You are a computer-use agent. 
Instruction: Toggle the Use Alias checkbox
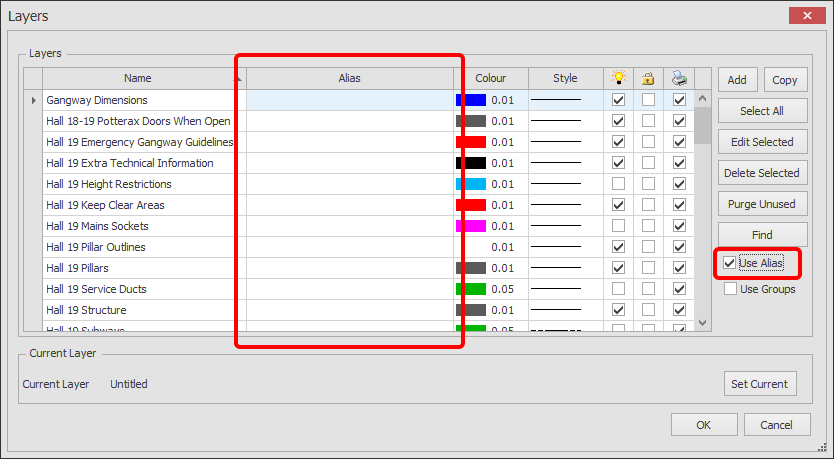point(729,263)
